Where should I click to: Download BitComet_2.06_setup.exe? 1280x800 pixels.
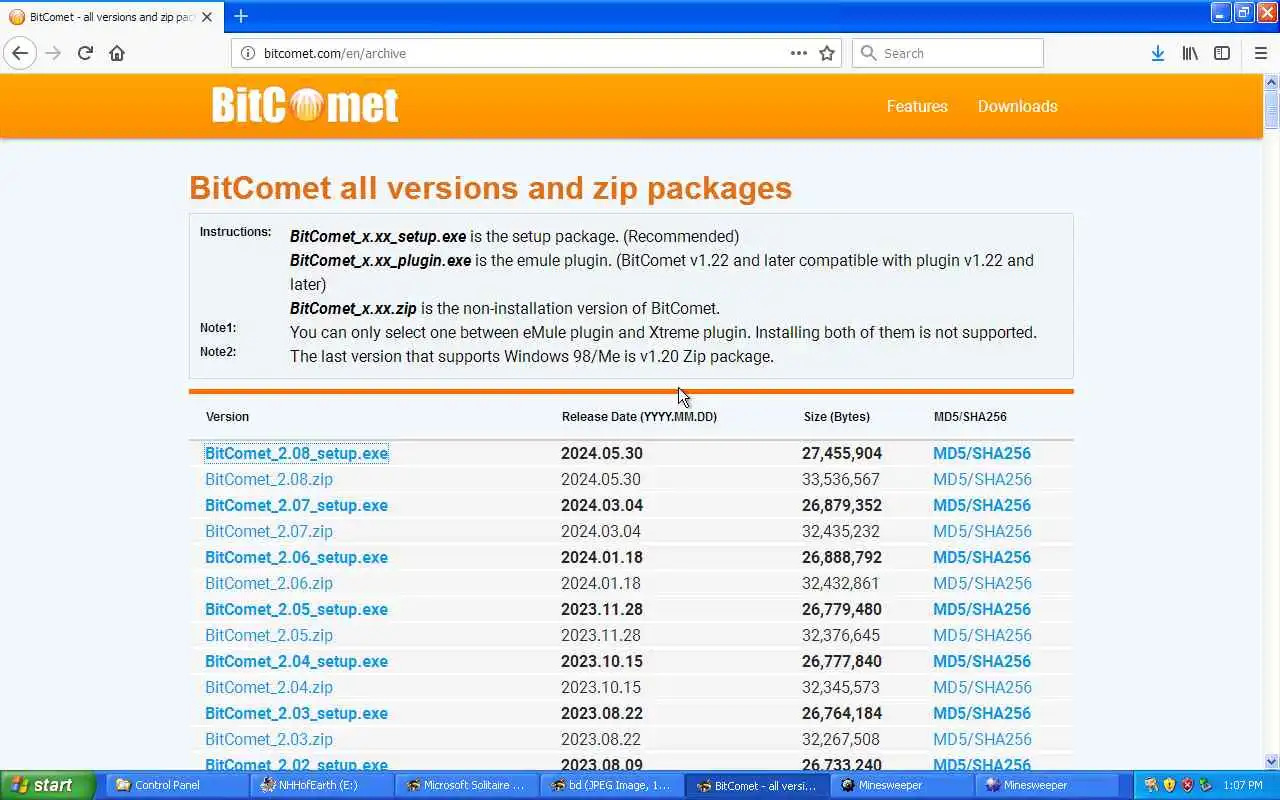coord(296,557)
